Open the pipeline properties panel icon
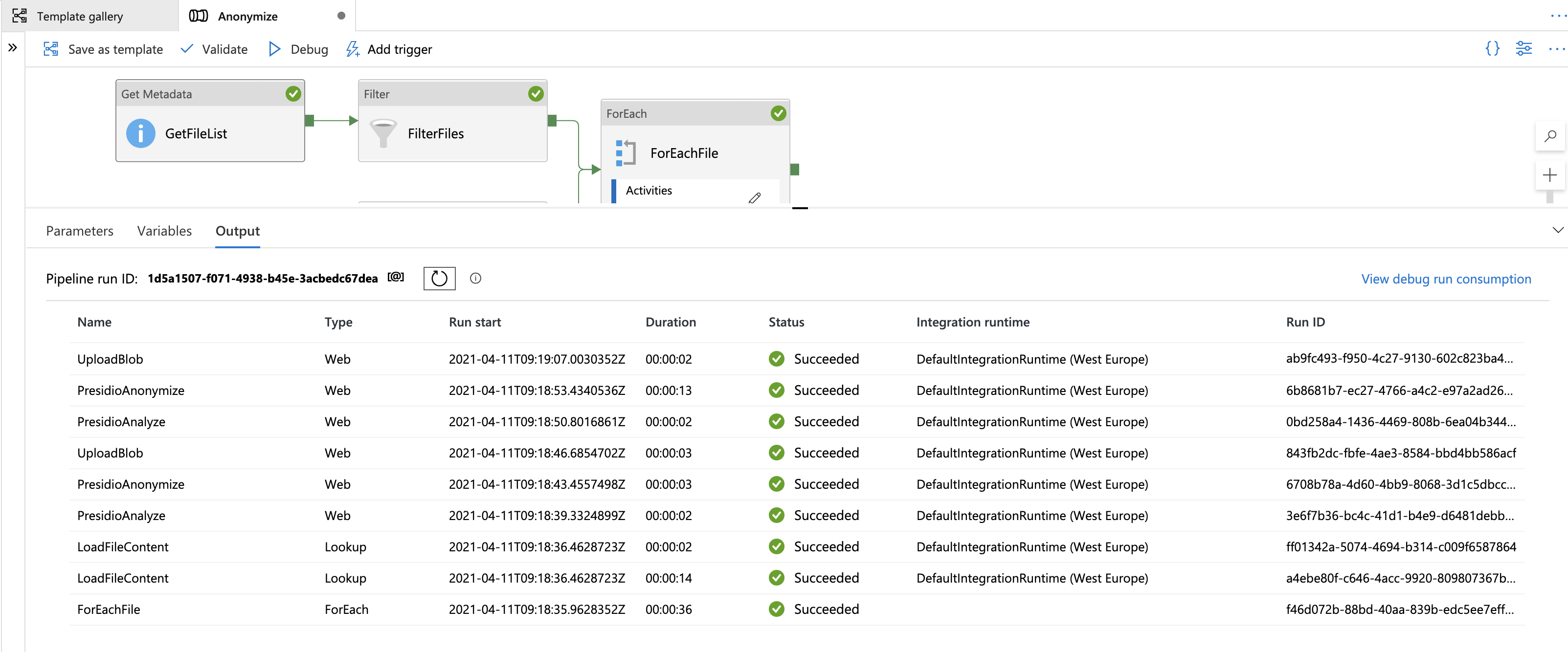The height and width of the screenshot is (652, 1568). (1523, 49)
